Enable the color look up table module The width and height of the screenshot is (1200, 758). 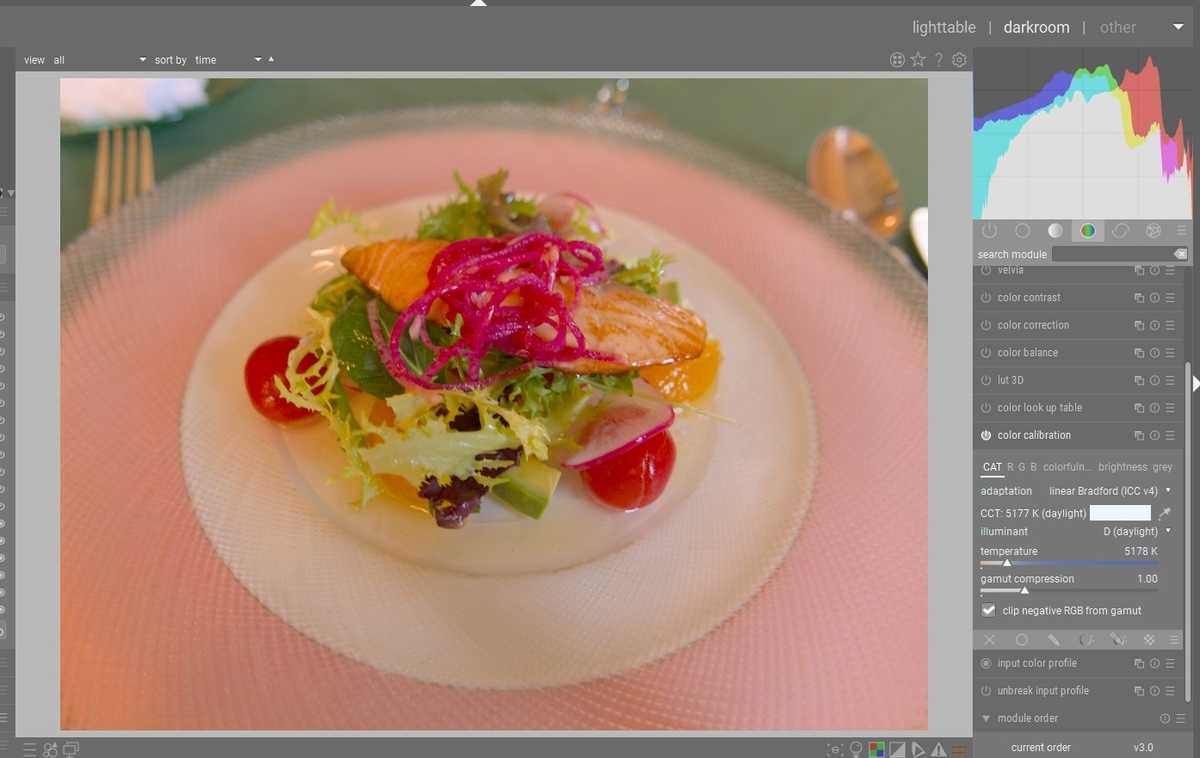tap(986, 408)
